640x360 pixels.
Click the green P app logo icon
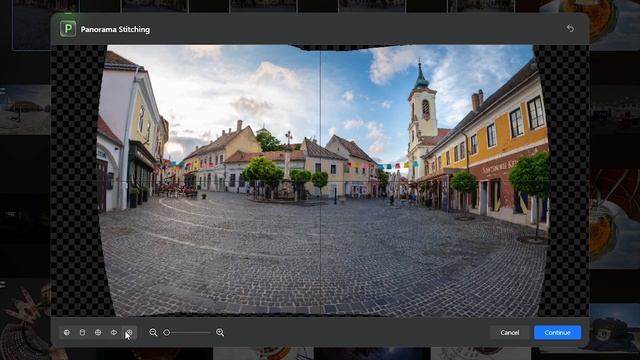pyautogui.click(x=68, y=29)
